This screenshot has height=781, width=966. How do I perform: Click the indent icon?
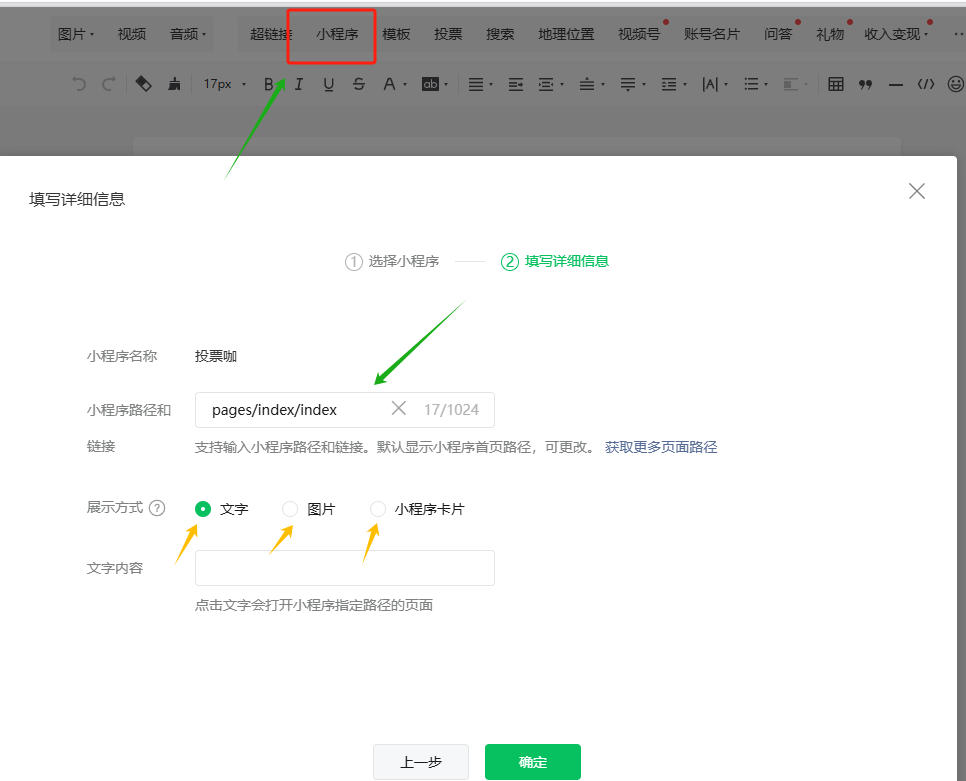(516, 84)
